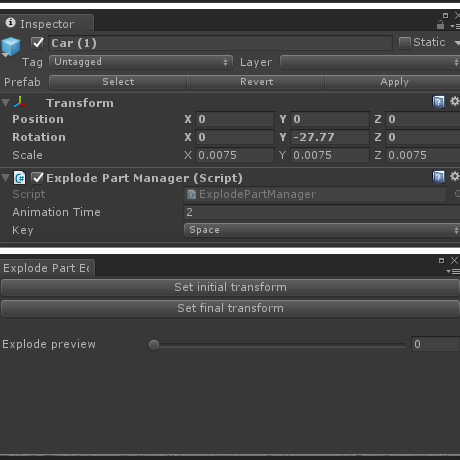Screen dimensions: 460x460
Task: Click the object picker beside Script field
Action: tap(457, 194)
